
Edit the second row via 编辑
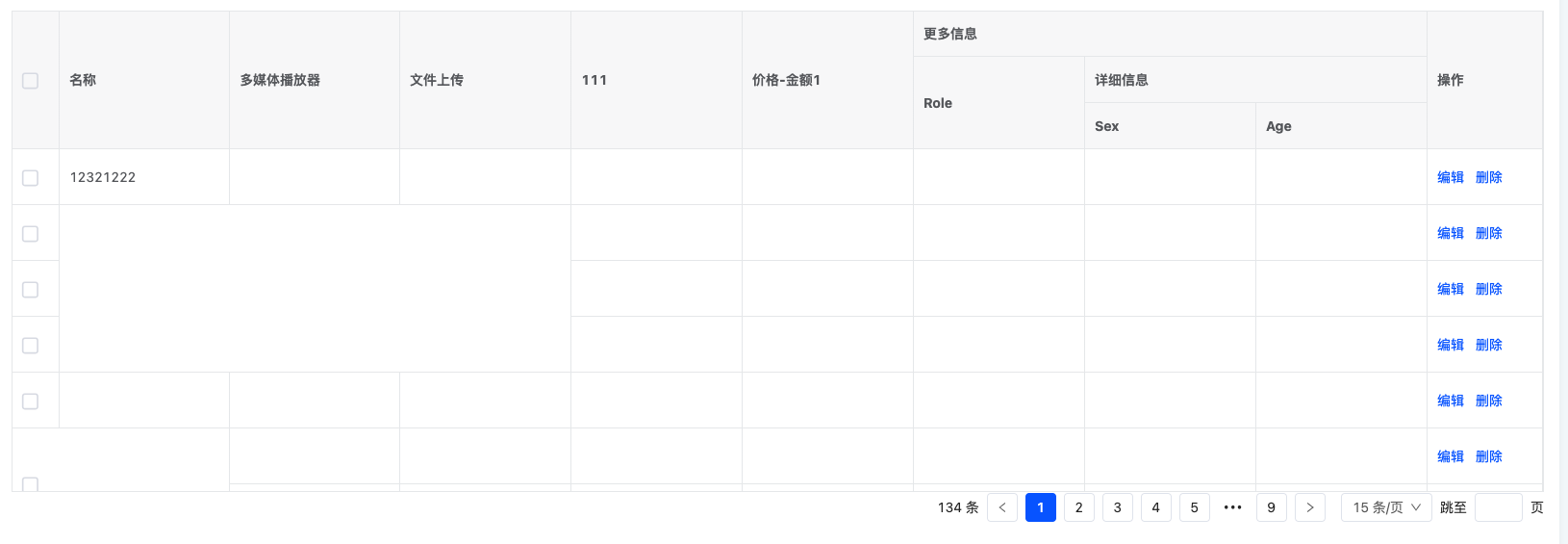1450,233
